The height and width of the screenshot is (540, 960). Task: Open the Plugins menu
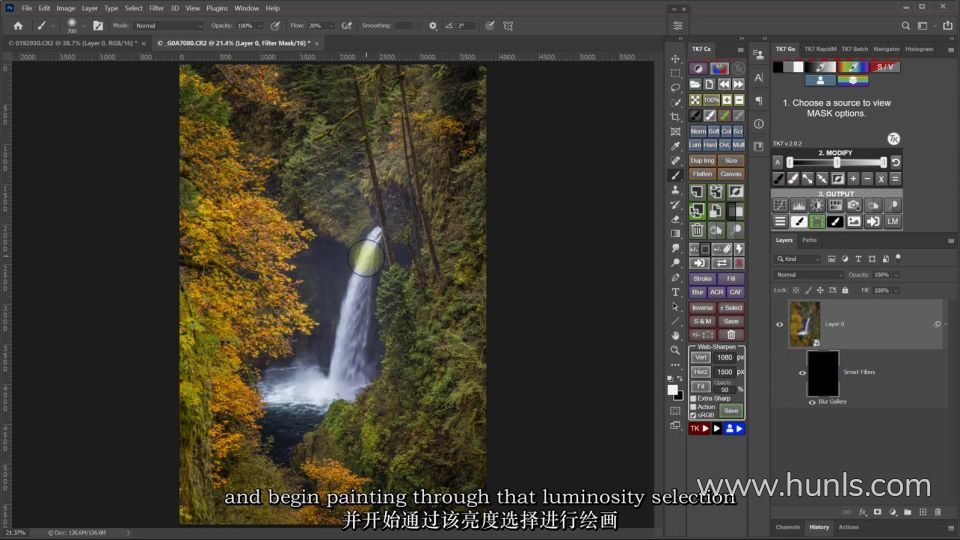coord(217,8)
